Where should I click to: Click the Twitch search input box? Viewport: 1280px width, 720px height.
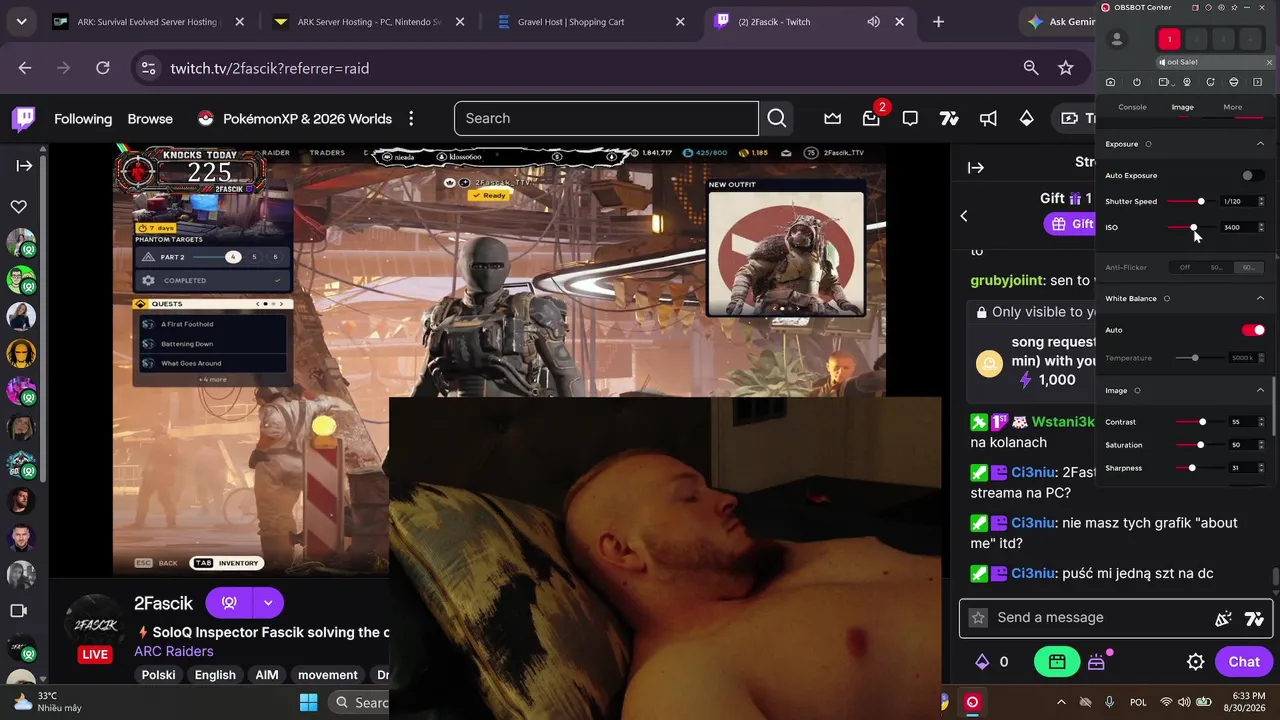coord(606,118)
